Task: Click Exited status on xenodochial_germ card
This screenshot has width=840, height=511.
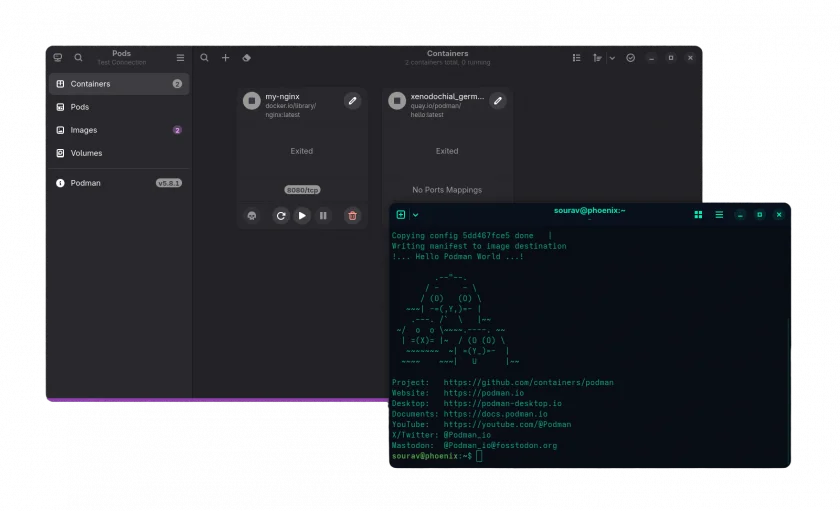Action: [447, 151]
